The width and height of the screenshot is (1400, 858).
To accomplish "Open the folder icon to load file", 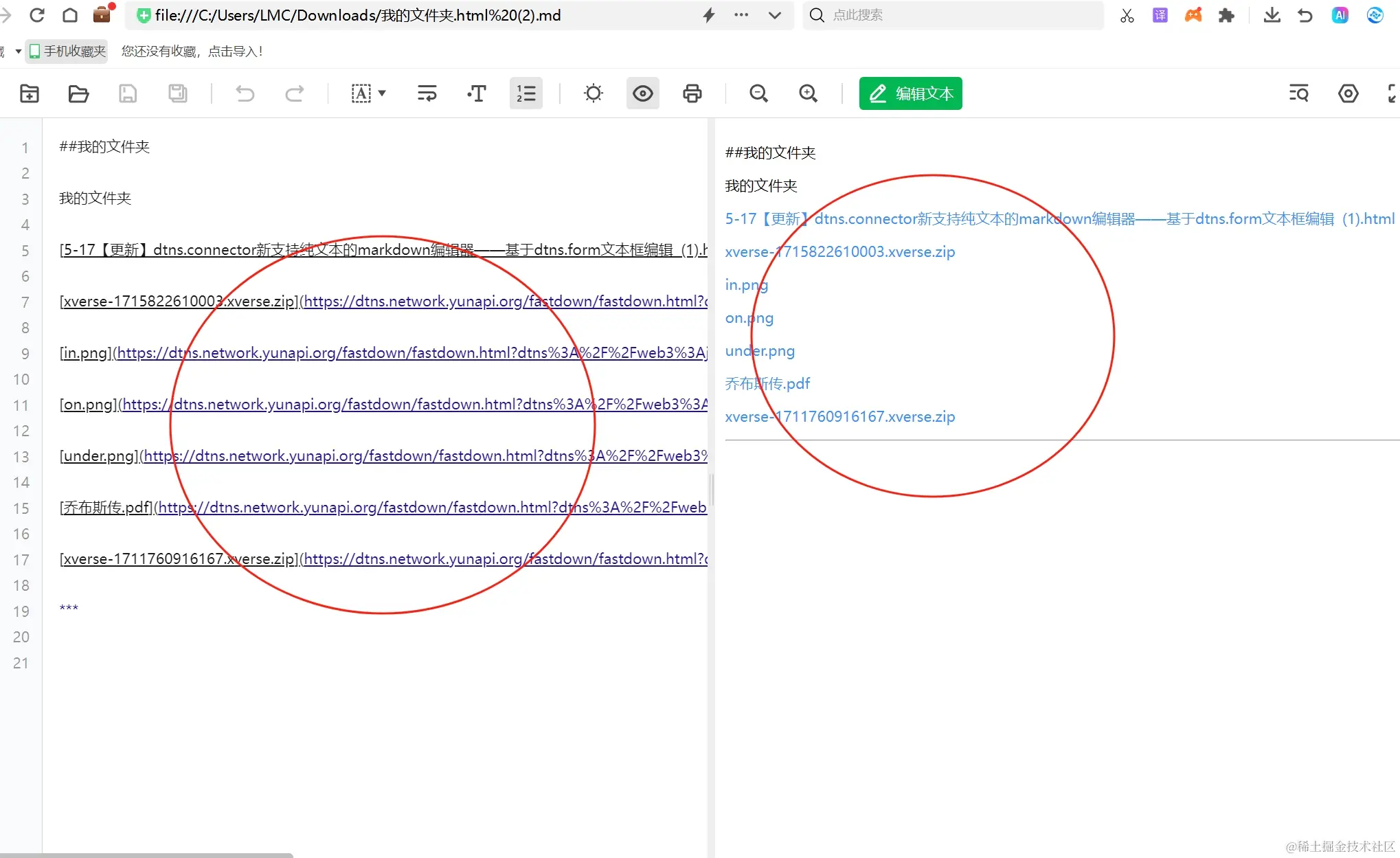I will click(78, 93).
